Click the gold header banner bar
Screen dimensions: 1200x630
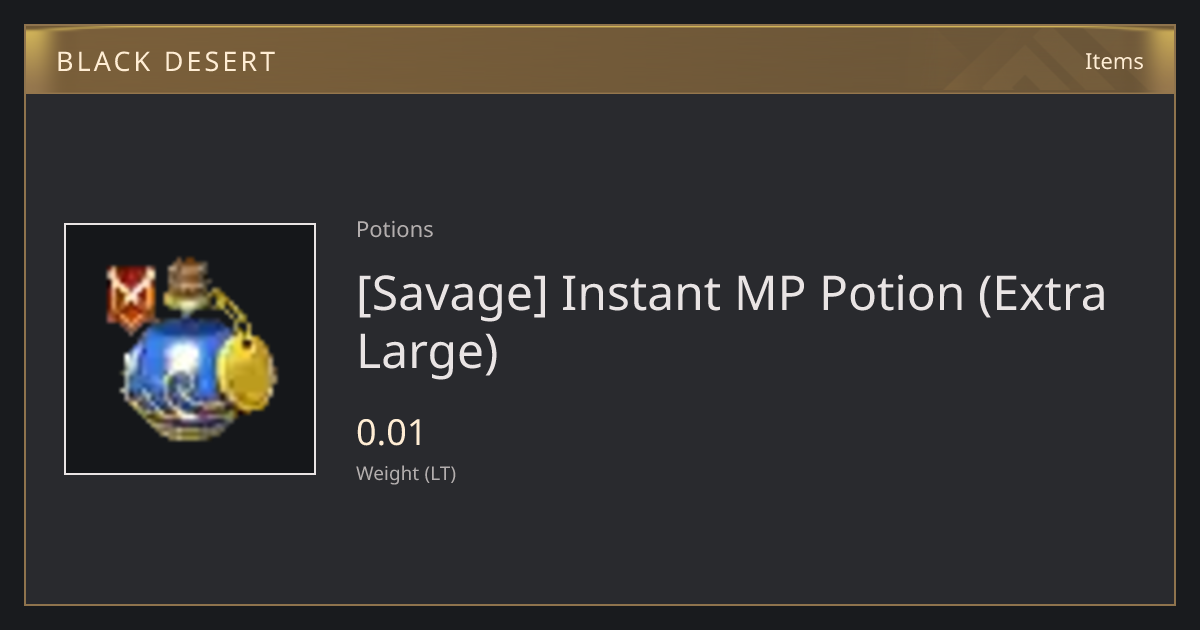600,60
